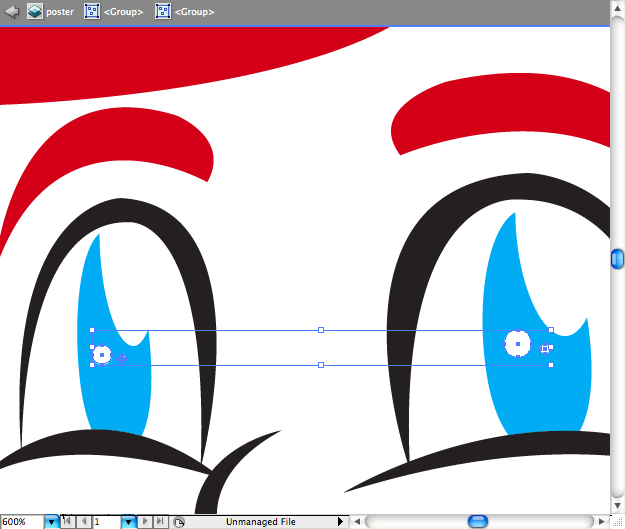Click the horizontal scrollbar thumb
The image size is (625, 529).
point(478,521)
